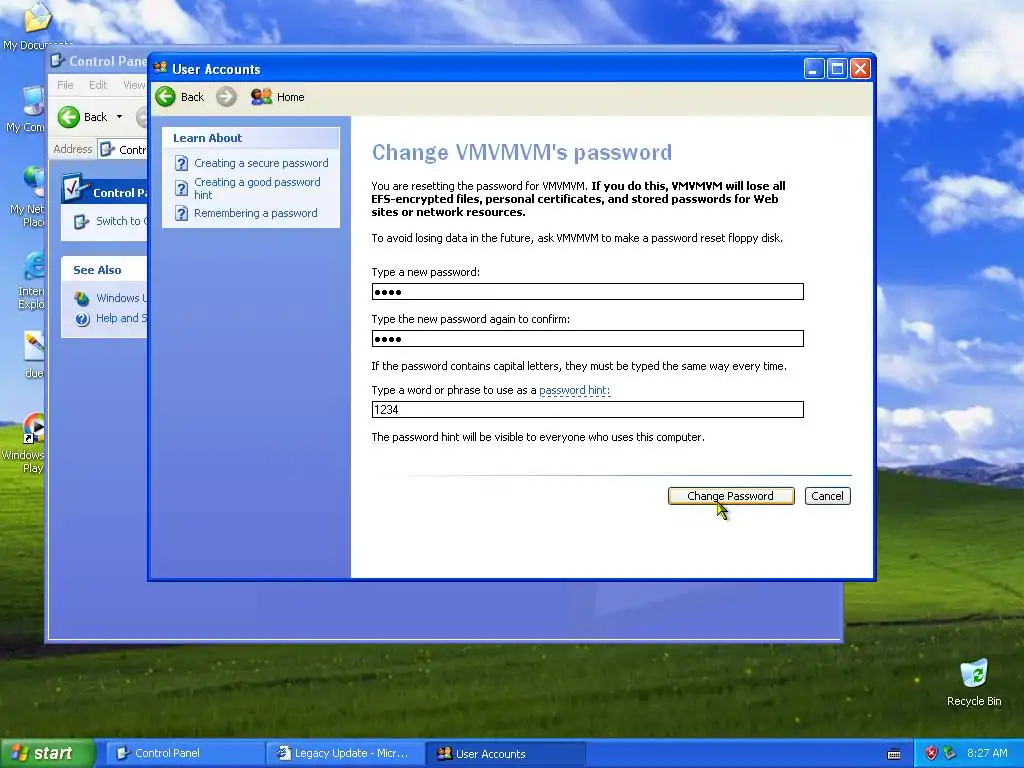Click the Windows Update icon in See Also
Image resolution: width=1024 pixels, height=768 pixels.
coord(82,298)
